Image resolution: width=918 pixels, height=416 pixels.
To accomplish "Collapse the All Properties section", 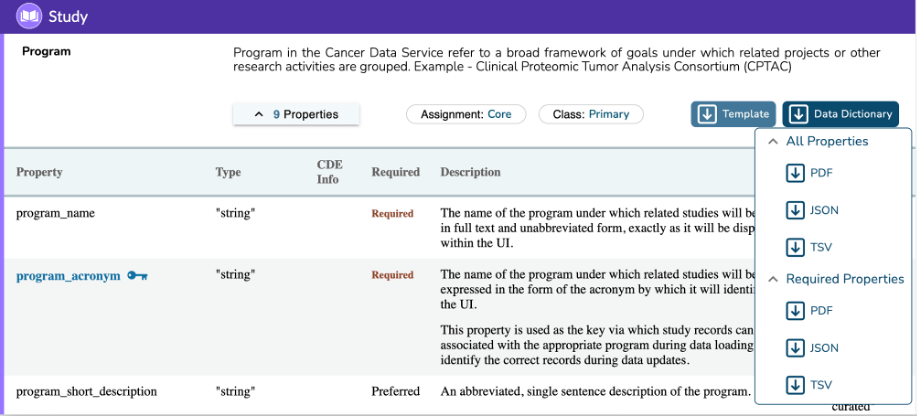I will point(772,142).
